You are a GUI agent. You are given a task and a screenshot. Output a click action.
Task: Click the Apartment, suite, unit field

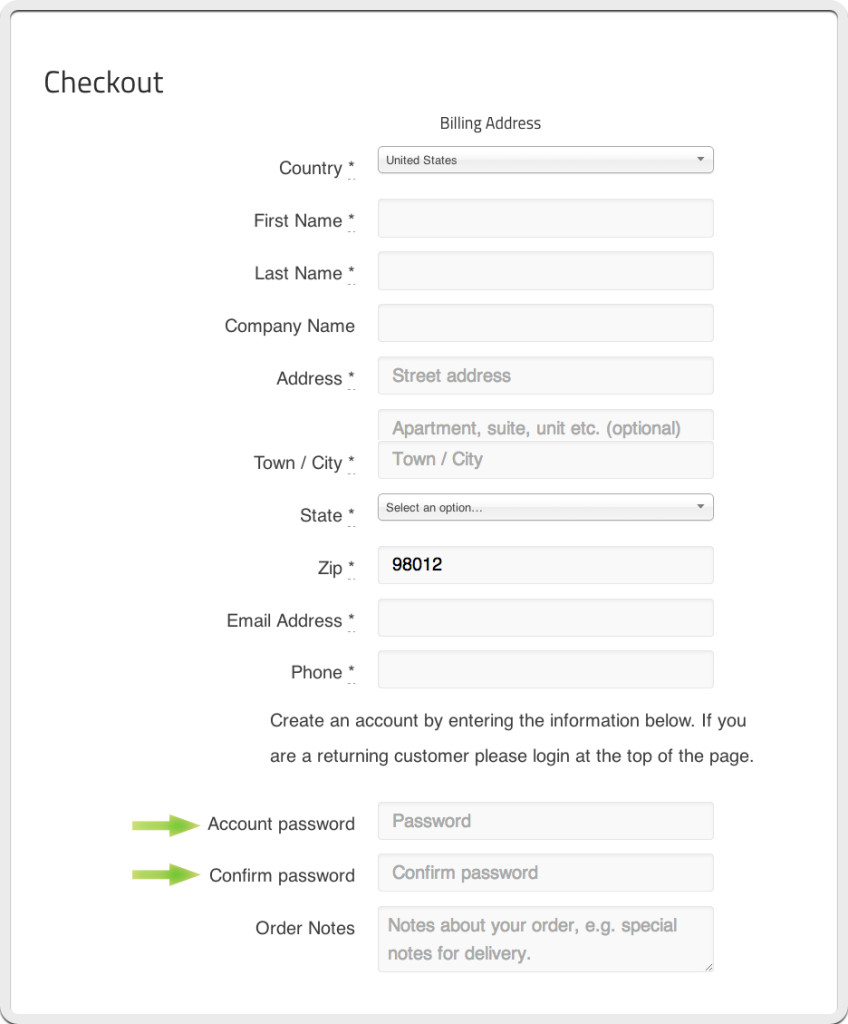(x=546, y=425)
